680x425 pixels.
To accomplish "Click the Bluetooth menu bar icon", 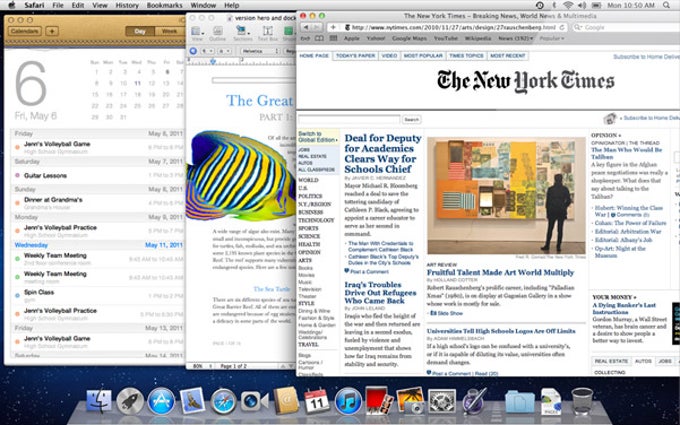I will coord(554,5).
